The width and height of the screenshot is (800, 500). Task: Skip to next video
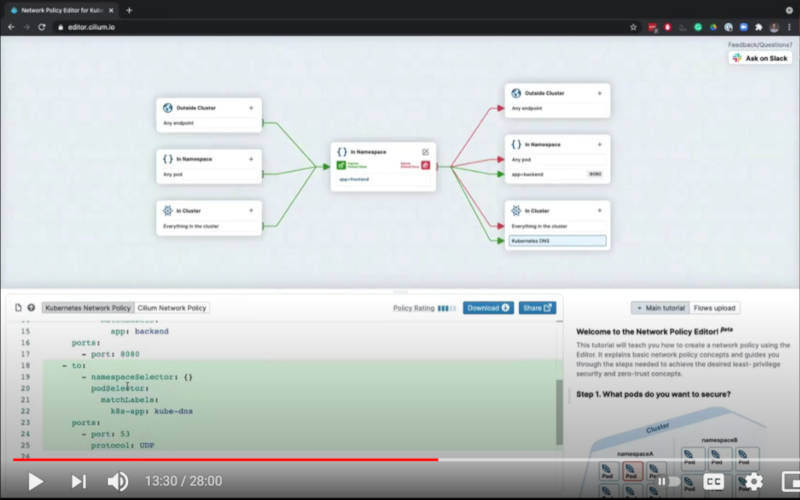coord(78,481)
